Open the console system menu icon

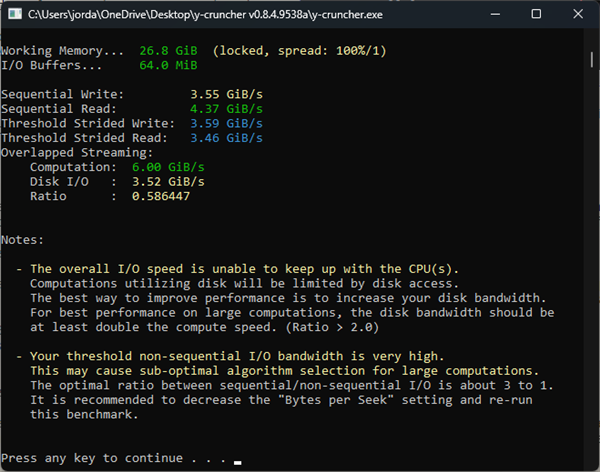click(x=15, y=14)
